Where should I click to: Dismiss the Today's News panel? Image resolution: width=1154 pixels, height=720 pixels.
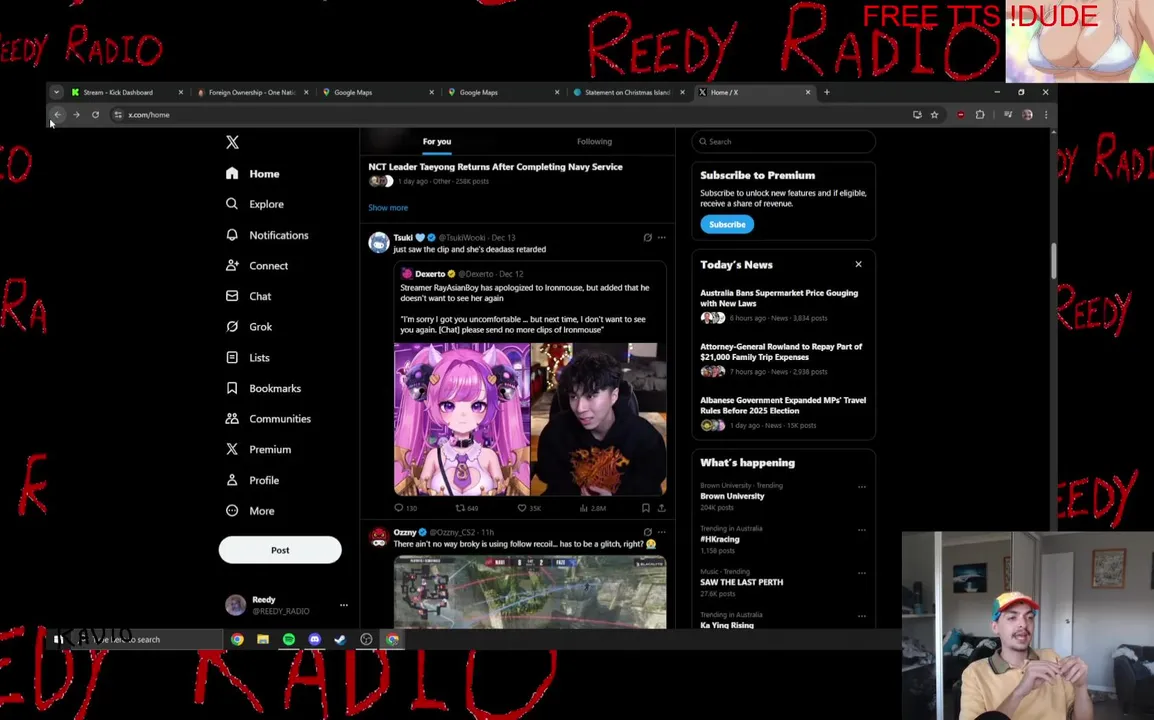point(858,264)
